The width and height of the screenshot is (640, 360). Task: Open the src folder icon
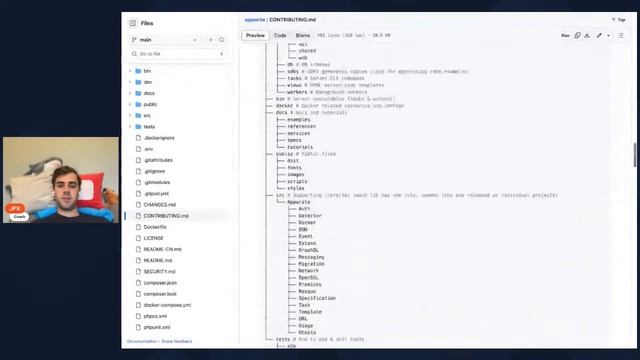pos(138,116)
